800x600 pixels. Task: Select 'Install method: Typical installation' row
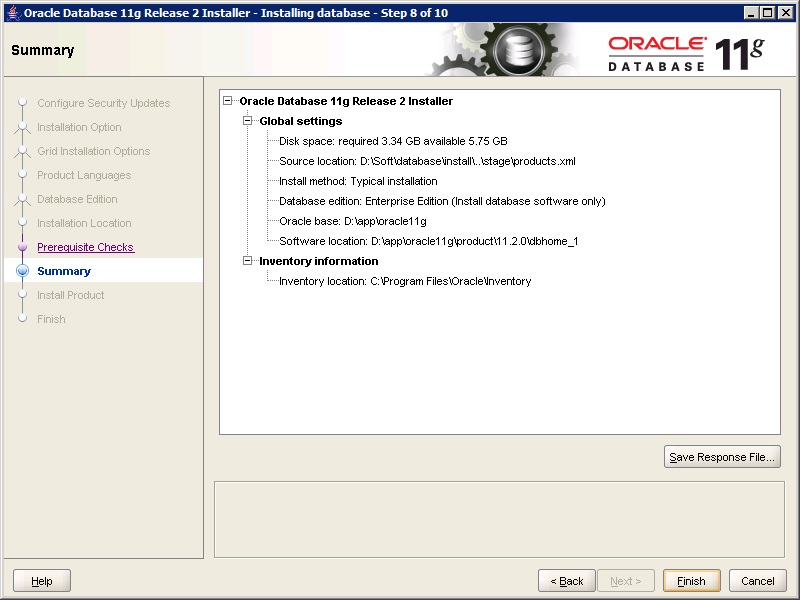358,181
